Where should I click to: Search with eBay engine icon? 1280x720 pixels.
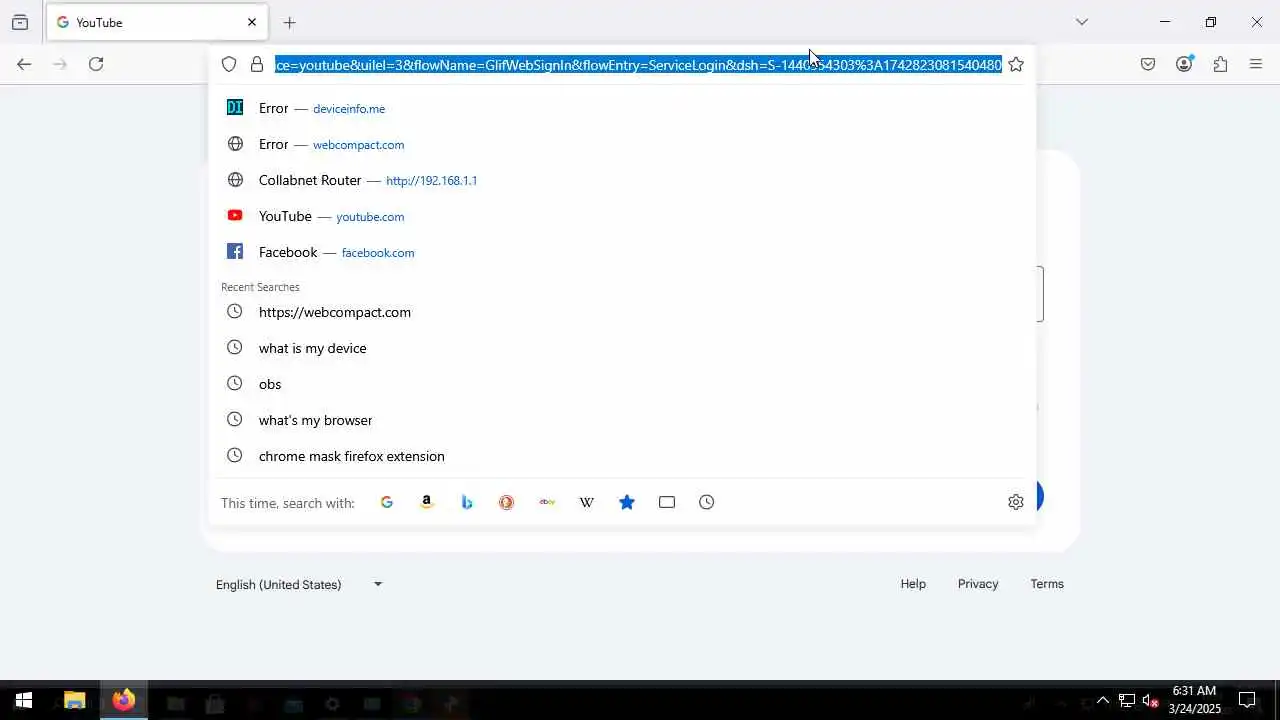point(547,502)
